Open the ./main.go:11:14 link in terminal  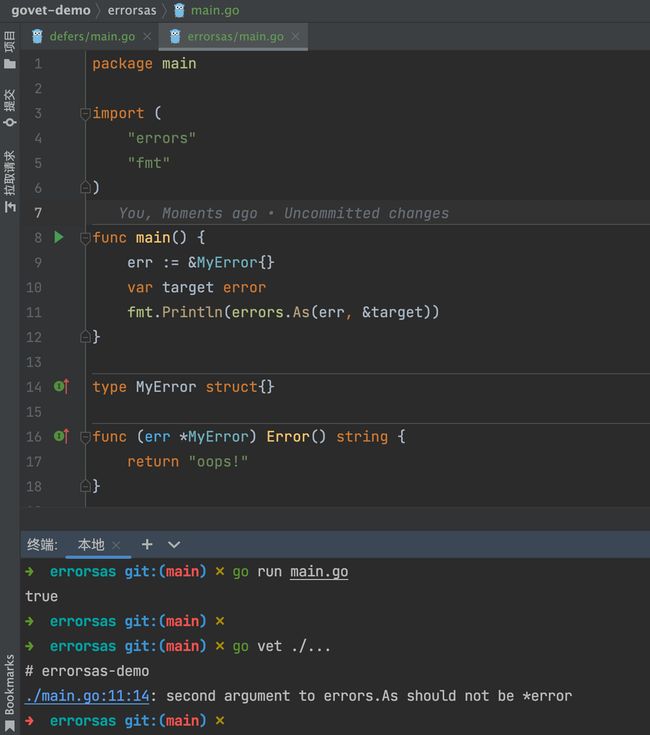point(87,696)
